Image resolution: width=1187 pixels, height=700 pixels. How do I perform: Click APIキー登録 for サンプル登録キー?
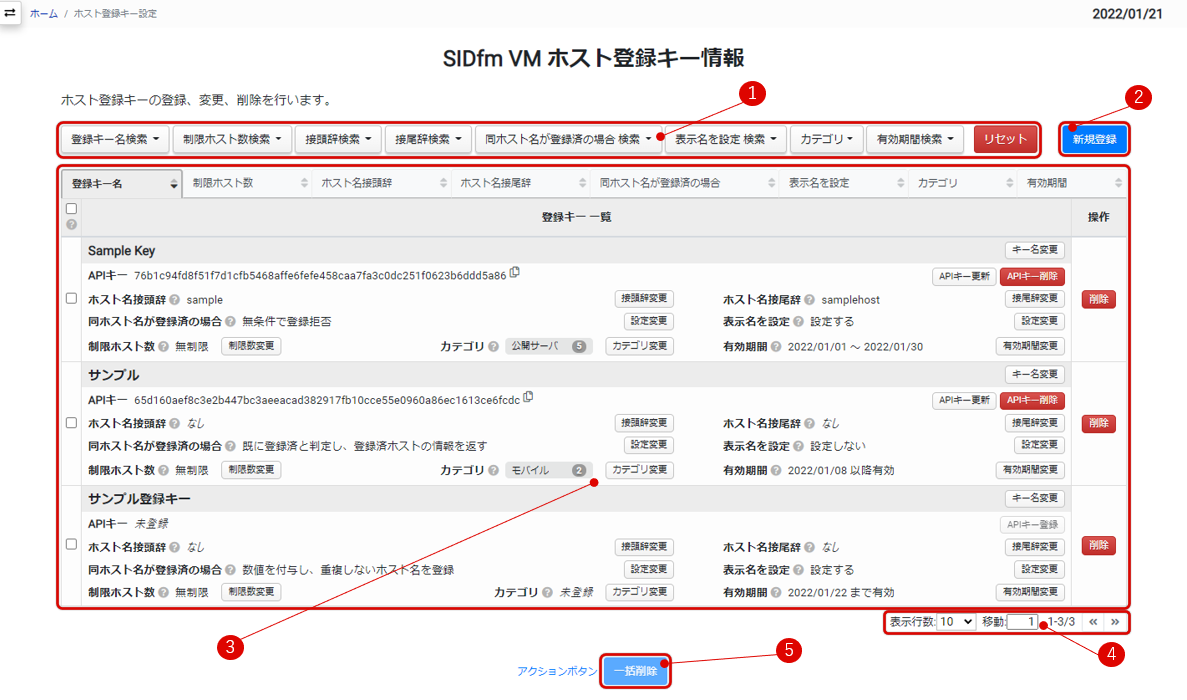tap(1032, 524)
